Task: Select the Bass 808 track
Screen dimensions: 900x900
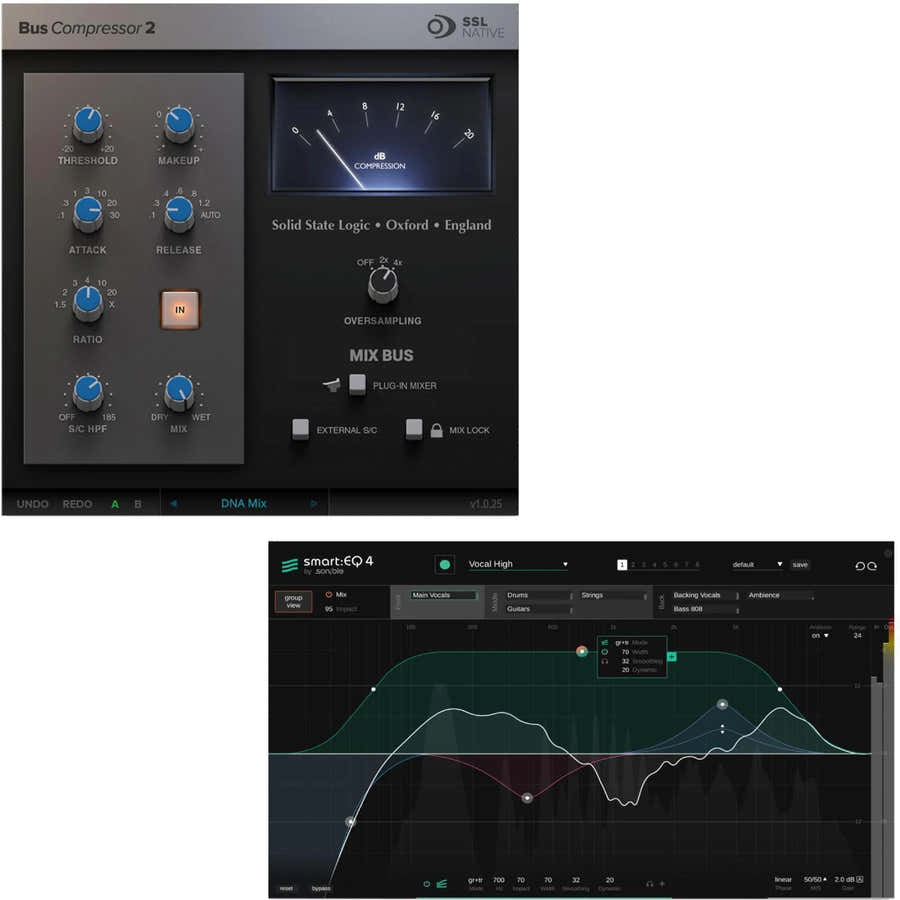Action: (705, 609)
